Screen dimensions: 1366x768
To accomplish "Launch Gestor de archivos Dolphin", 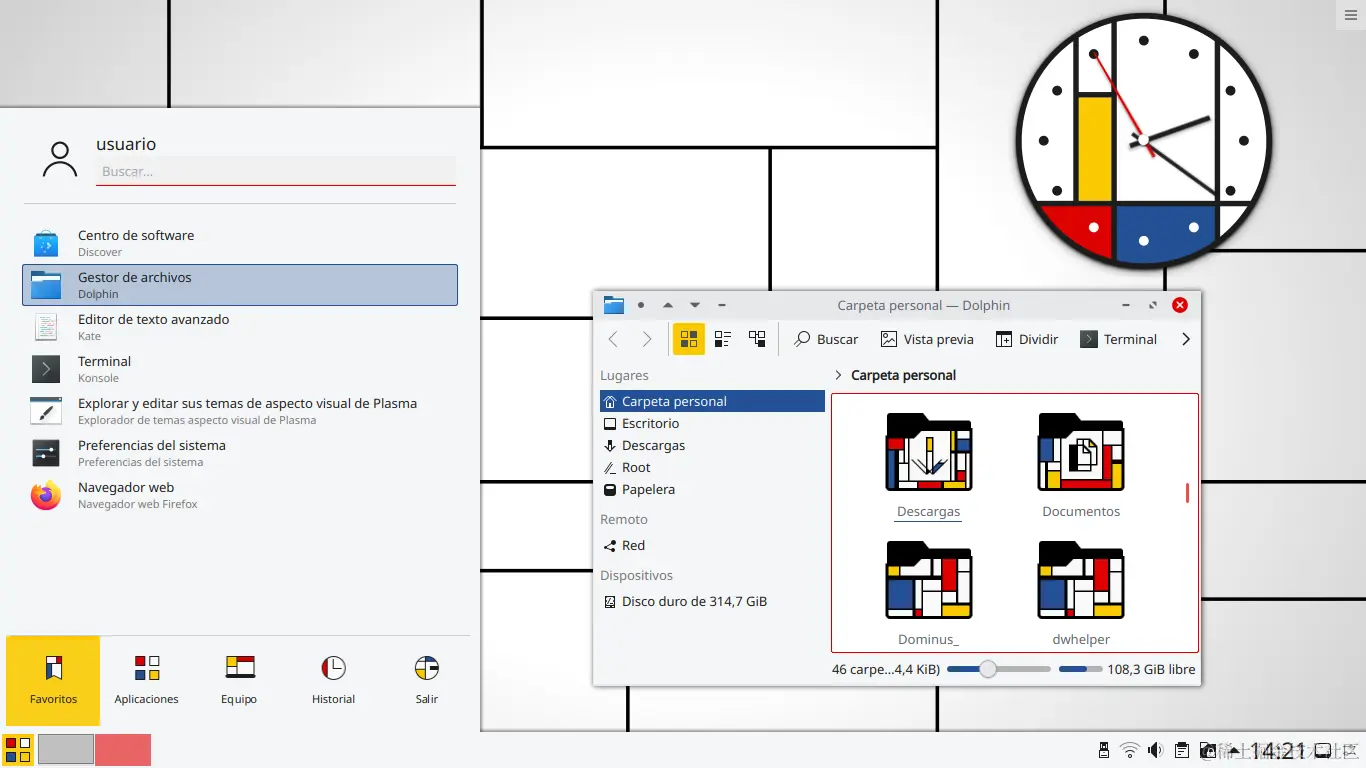I will (240, 285).
